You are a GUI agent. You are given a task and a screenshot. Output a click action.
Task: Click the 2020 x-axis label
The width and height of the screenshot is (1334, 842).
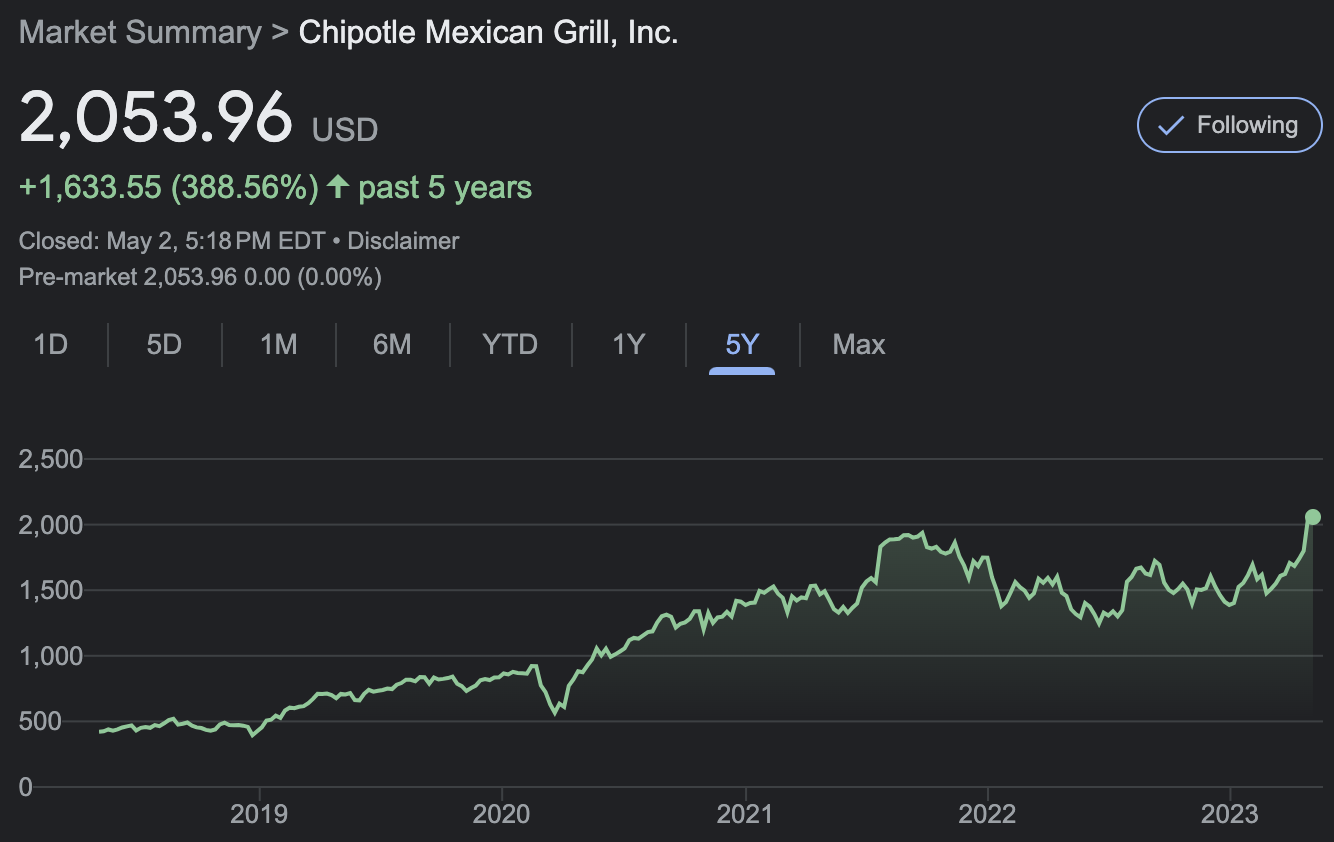pyautogui.click(x=501, y=814)
